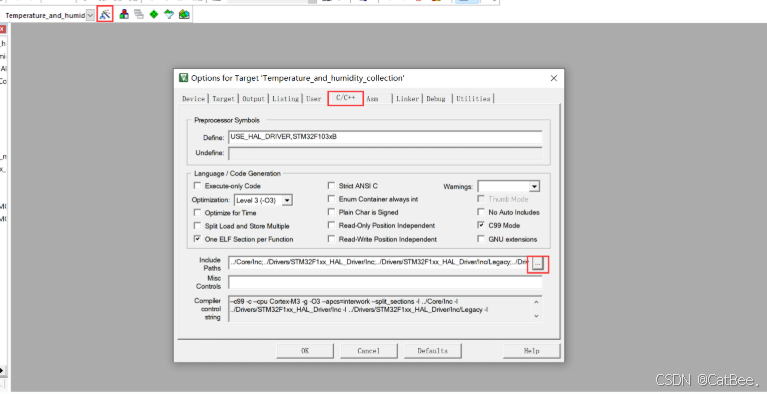This screenshot has height=394, width=767.
Task: Open the Warnings dropdown
Action: point(534,186)
